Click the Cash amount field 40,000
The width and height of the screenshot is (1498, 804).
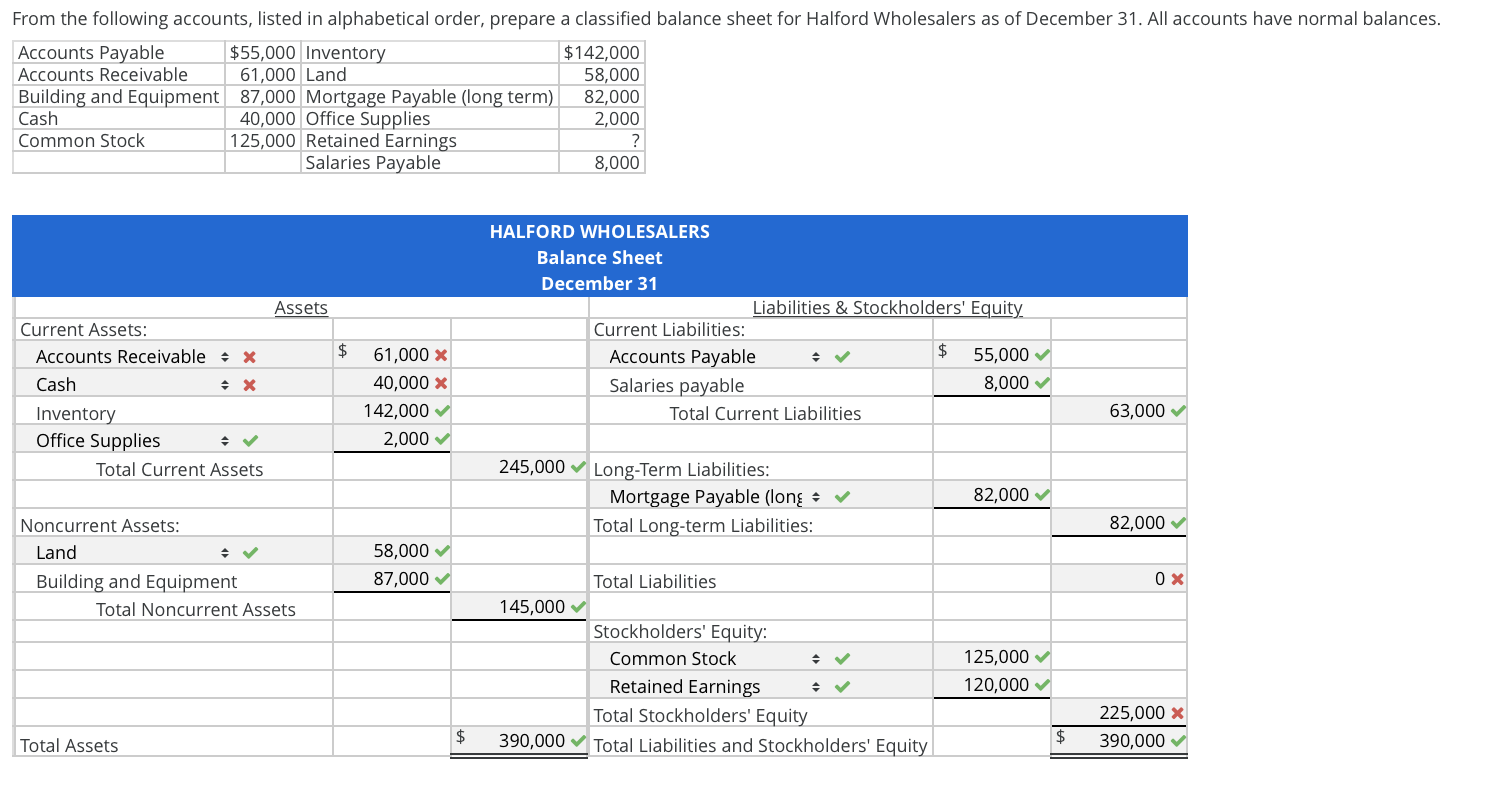[x=392, y=383]
